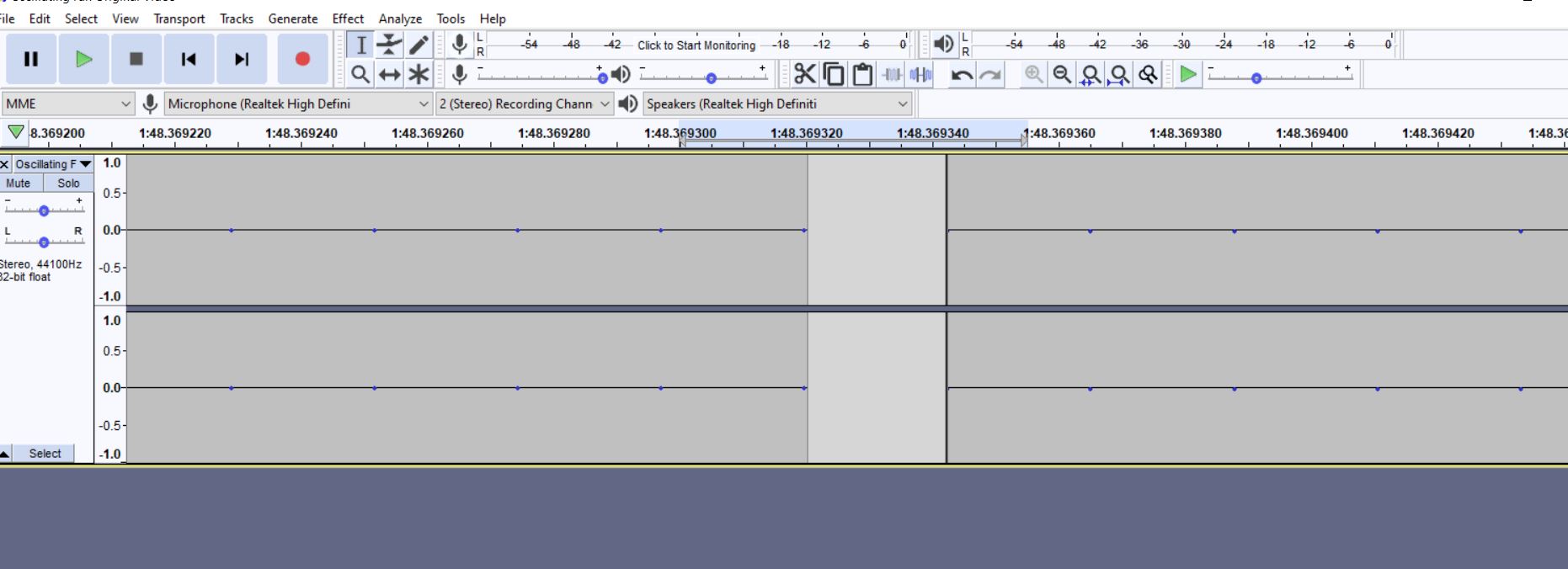Image resolution: width=1568 pixels, height=569 pixels.
Task: Adjust the track gain slider
Action: click(44, 208)
